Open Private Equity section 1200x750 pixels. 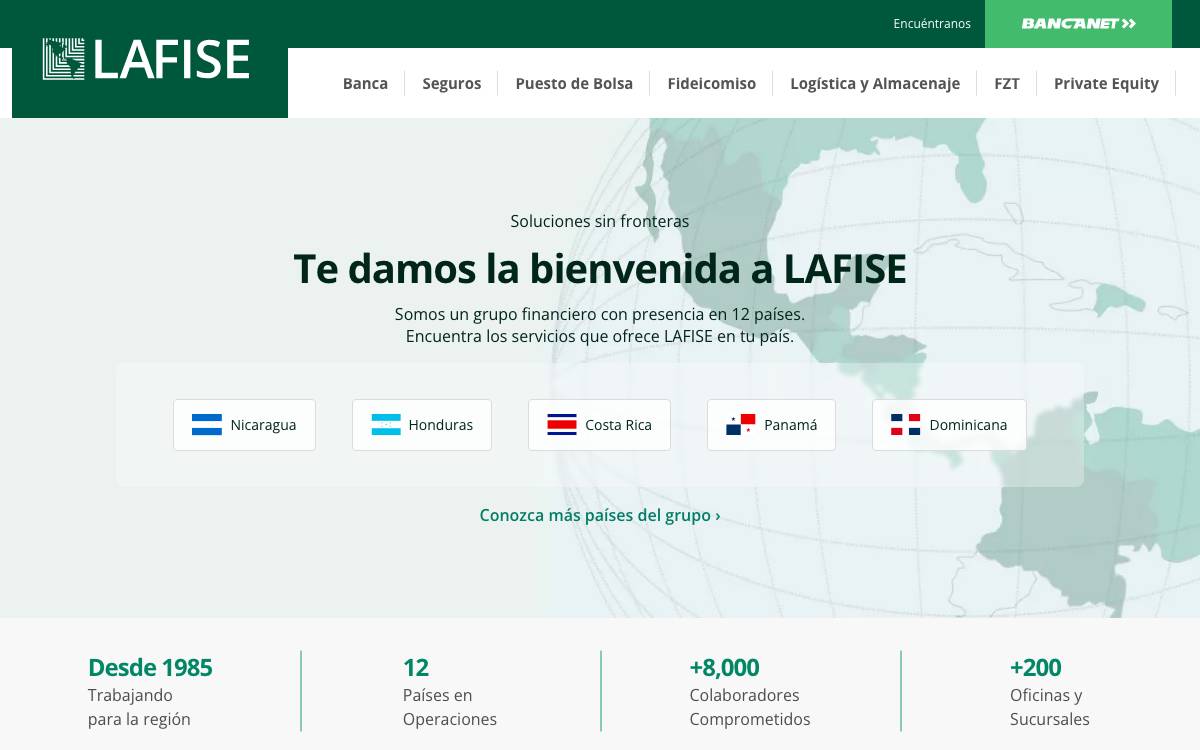[x=1106, y=83]
